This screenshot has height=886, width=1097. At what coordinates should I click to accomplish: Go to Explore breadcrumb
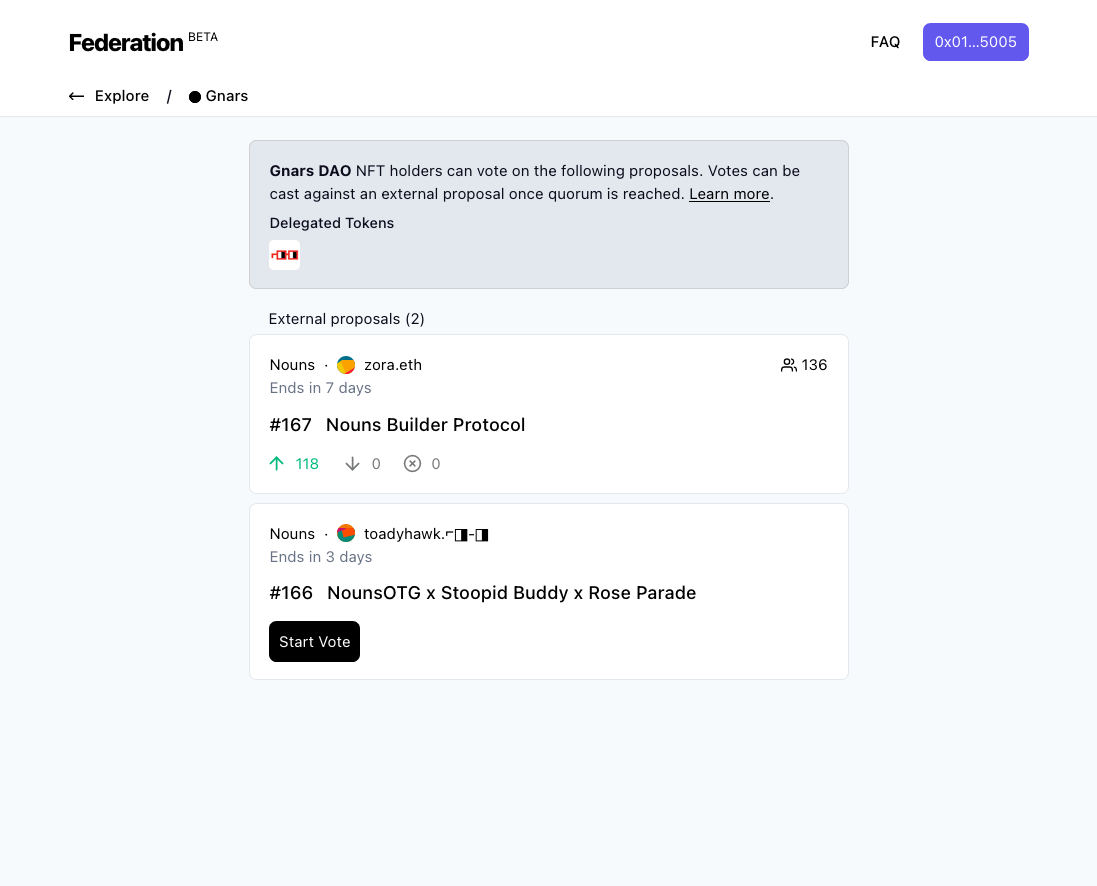[122, 96]
